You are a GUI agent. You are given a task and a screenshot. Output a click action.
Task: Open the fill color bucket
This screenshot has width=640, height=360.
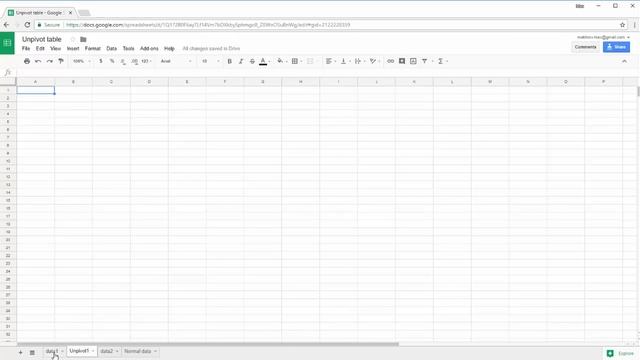pyautogui.click(x=281, y=61)
